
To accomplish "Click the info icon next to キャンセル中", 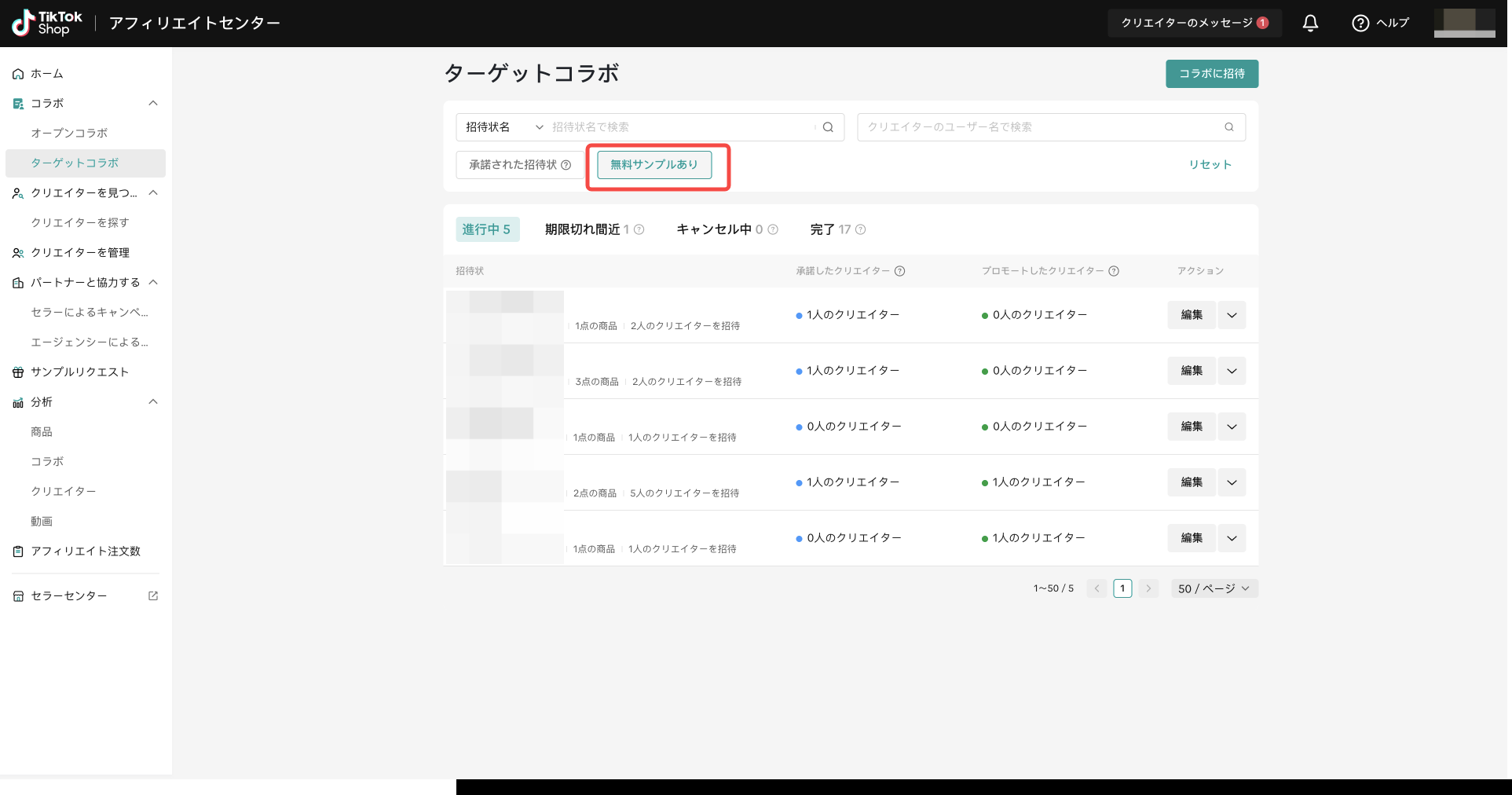I will [x=773, y=229].
